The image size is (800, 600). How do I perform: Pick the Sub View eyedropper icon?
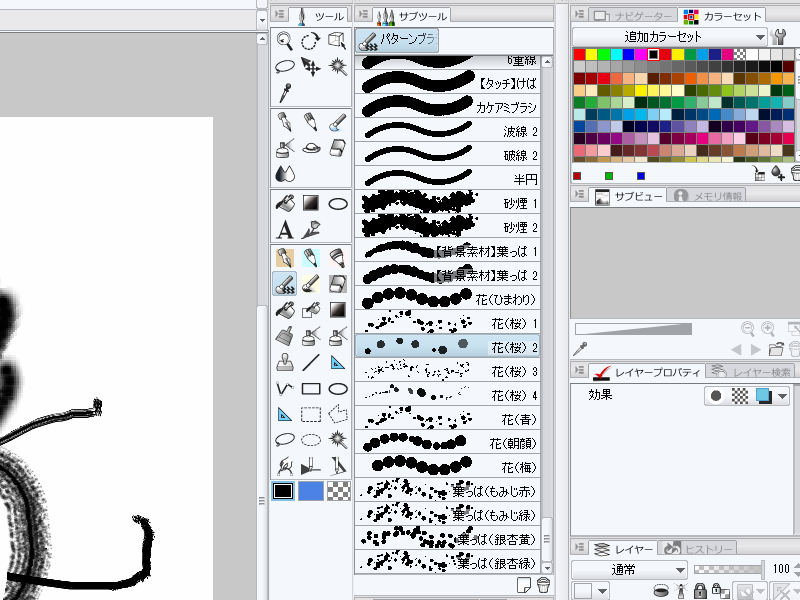point(580,349)
